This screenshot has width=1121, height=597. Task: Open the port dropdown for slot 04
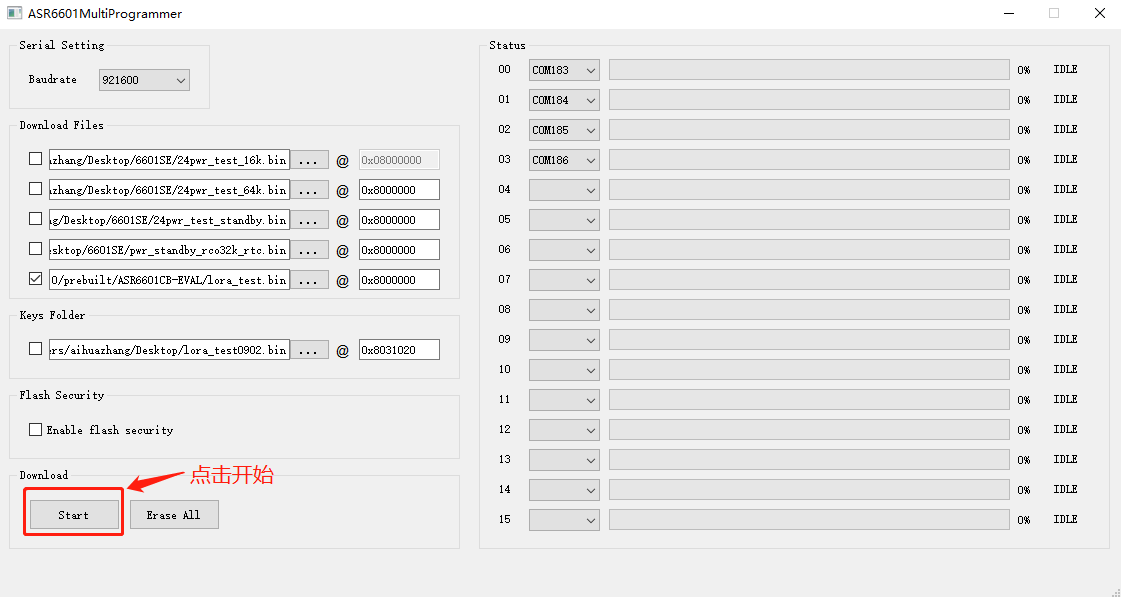(564, 190)
